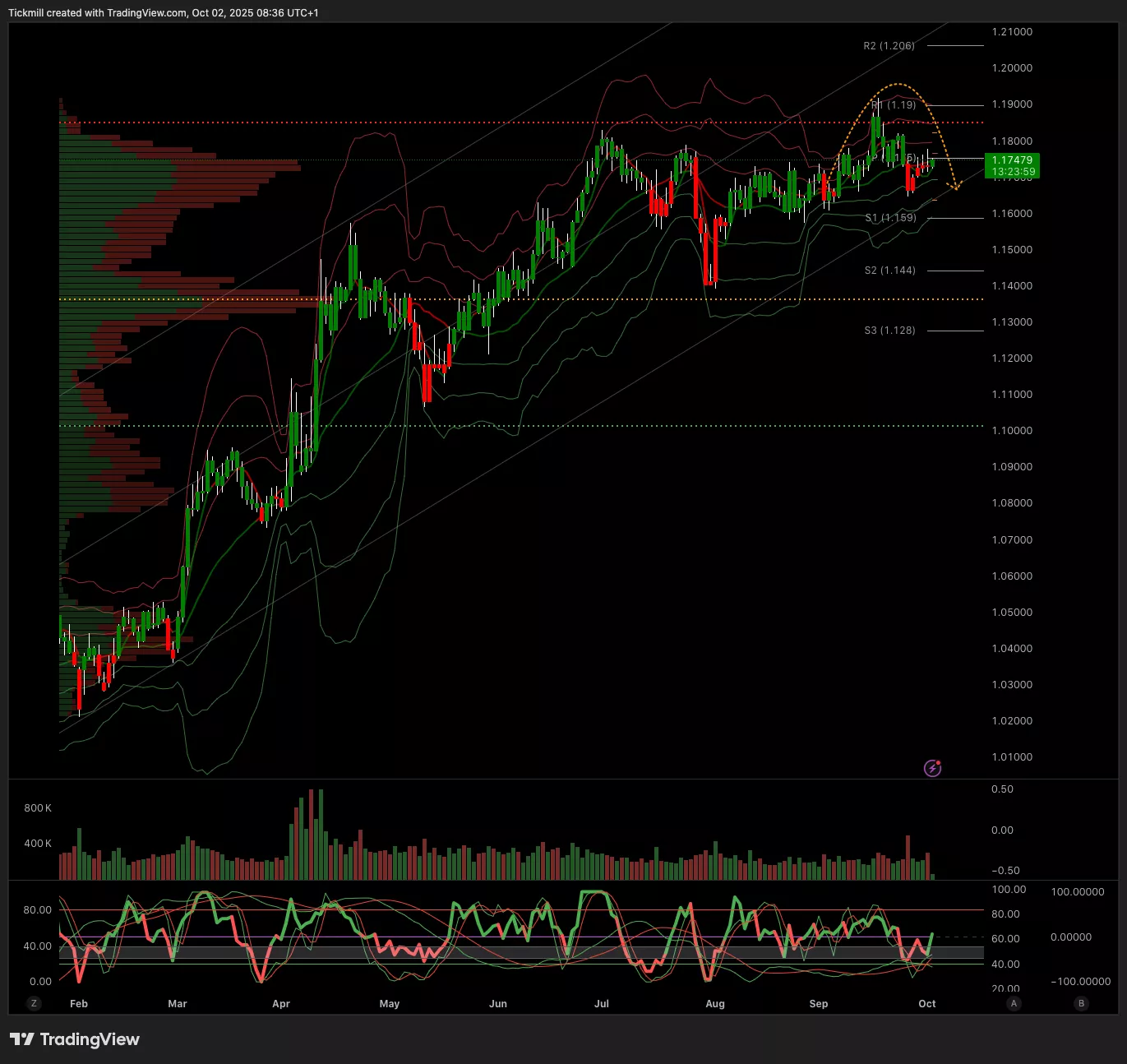Click the 1.10000 price axis label
Viewport: 1127px width, 1064px height.
click(1012, 431)
